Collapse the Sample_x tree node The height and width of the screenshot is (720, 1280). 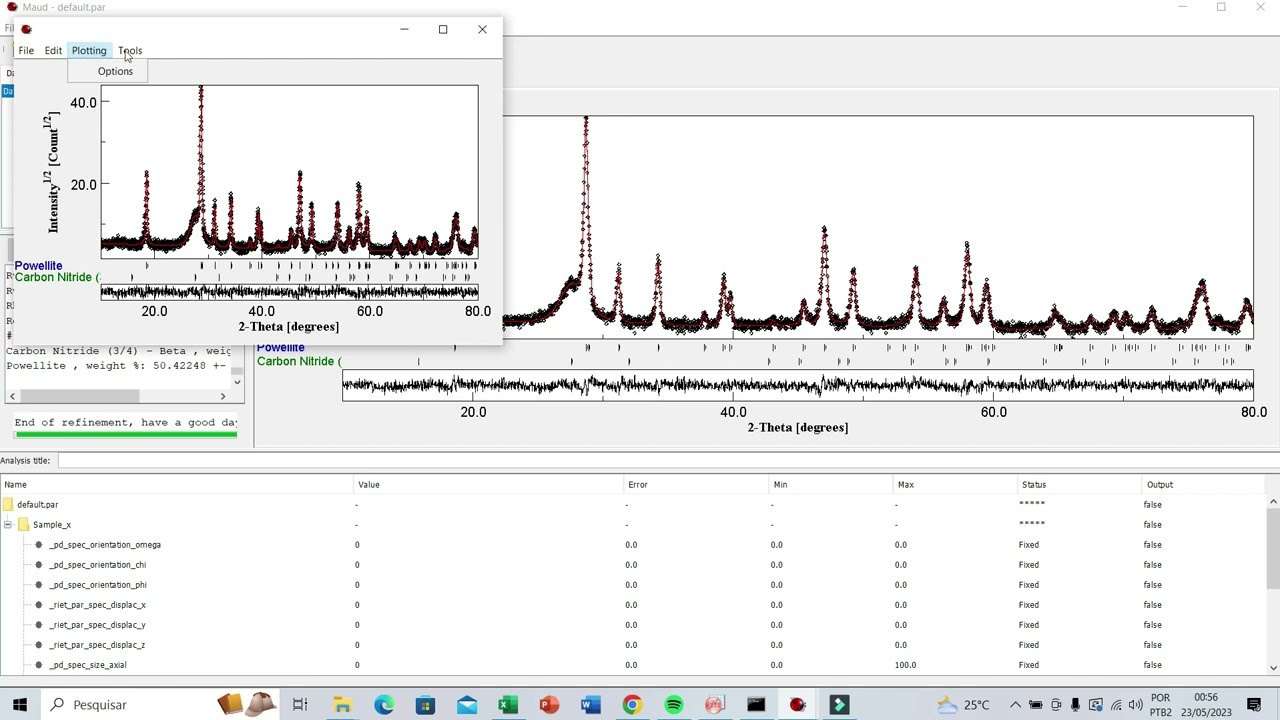[x=8, y=524]
